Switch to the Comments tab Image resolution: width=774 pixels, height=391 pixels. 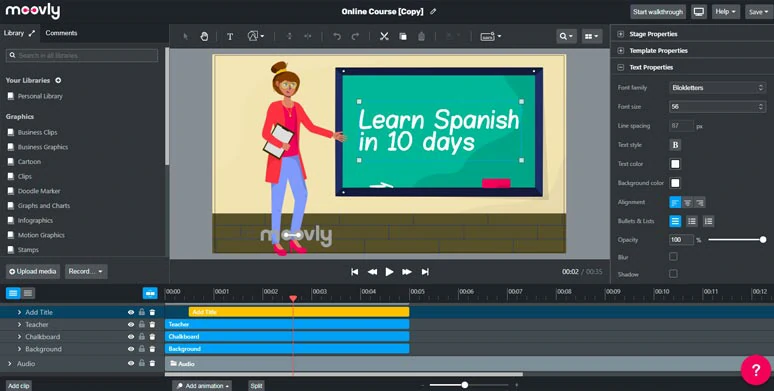point(61,33)
